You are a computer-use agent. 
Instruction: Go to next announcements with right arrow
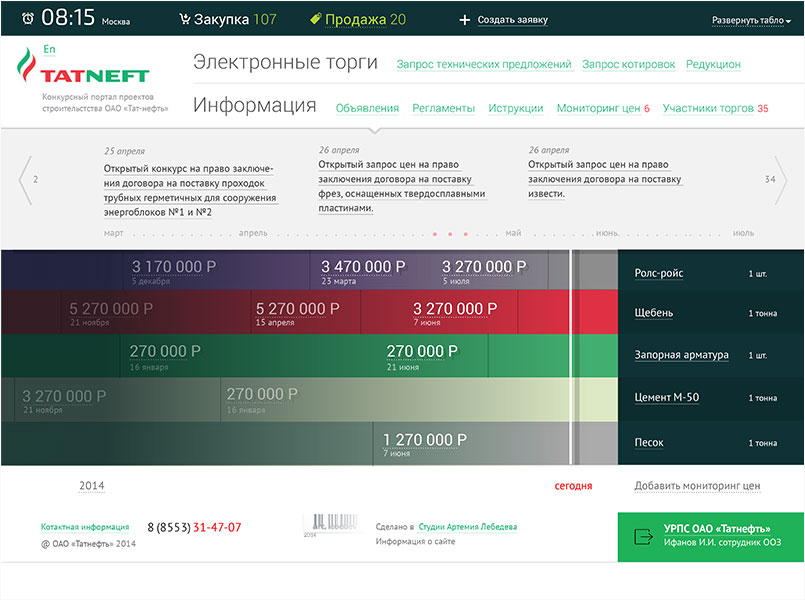(780, 180)
